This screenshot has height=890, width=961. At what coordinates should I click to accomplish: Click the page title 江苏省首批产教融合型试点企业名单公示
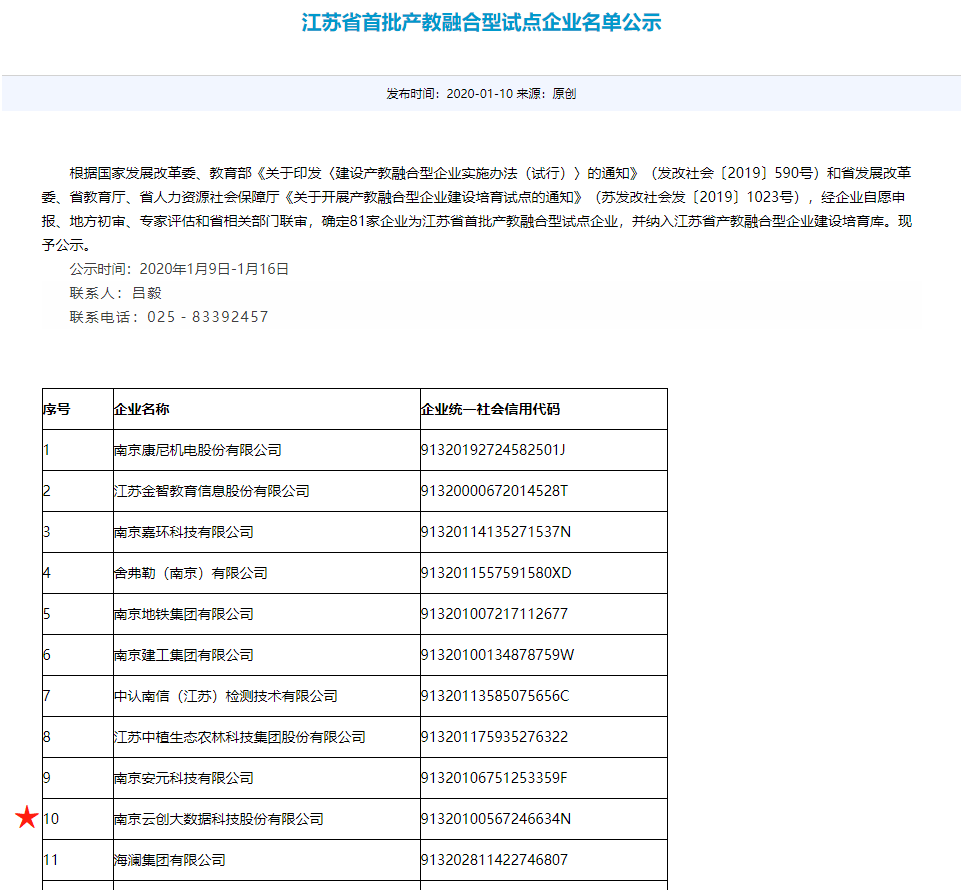481,23
